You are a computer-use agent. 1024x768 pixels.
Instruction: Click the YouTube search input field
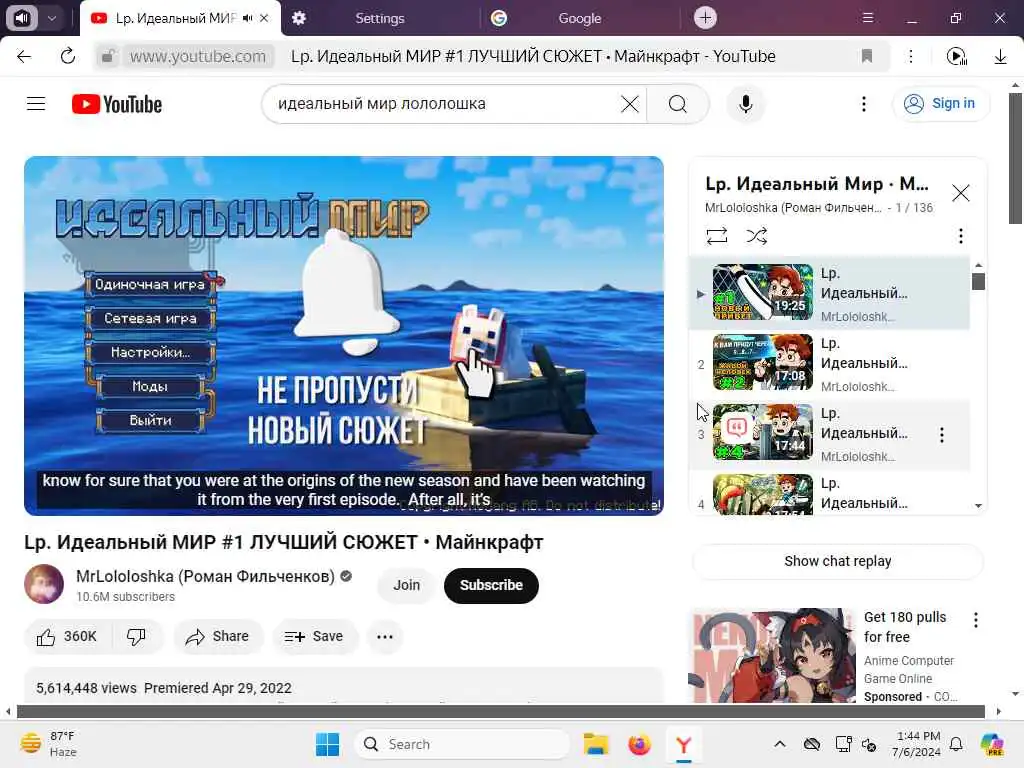tap(447, 104)
